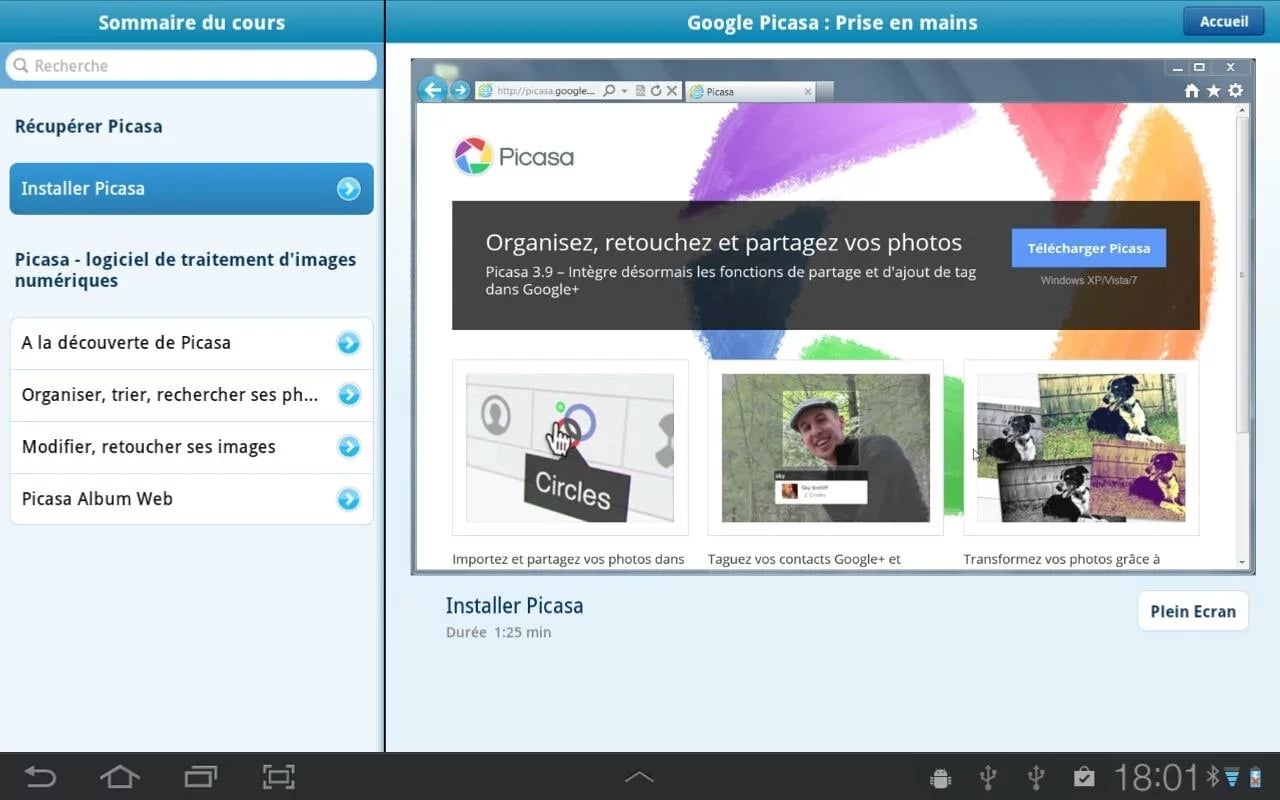Click browser home icon
This screenshot has height=800, width=1280.
point(1192,91)
